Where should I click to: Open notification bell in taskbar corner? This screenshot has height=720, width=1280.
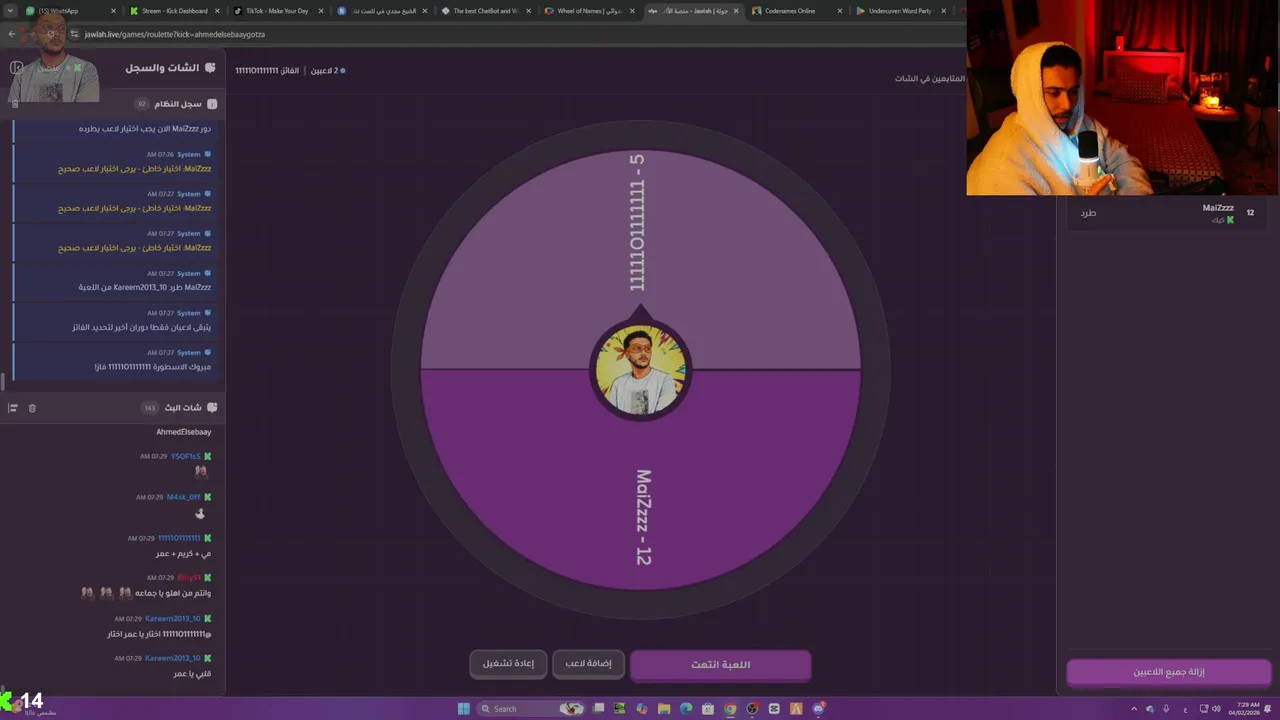[1267, 708]
